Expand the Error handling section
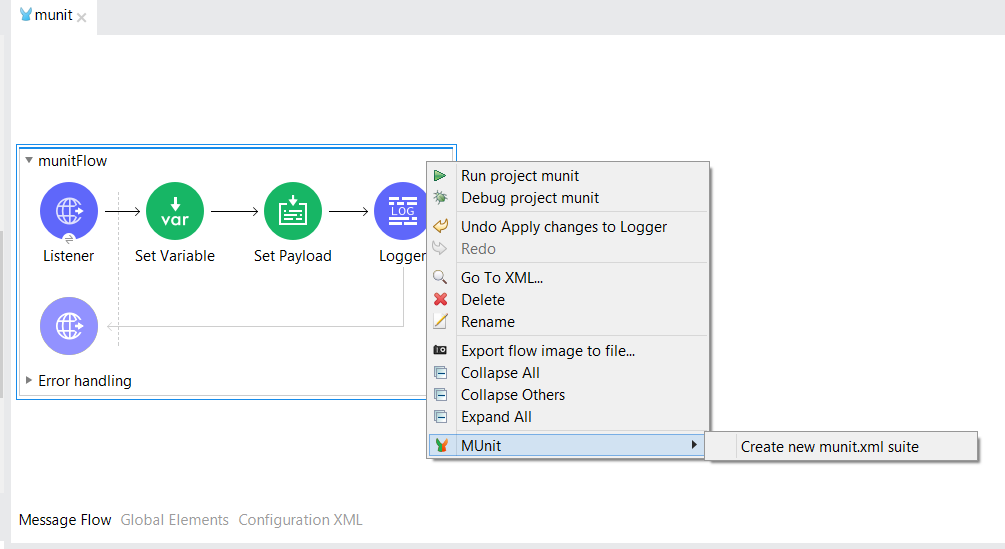1005x549 pixels. pos(29,381)
